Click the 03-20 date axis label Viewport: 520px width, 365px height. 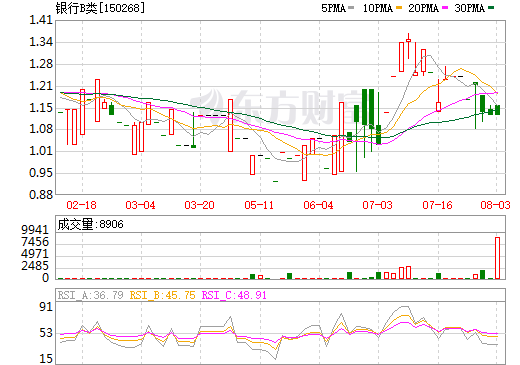[199, 205]
